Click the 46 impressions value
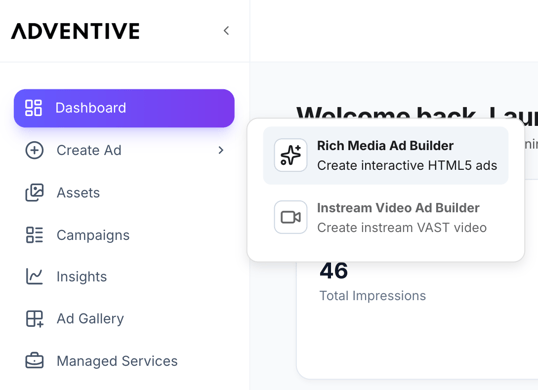Screen dimensions: 538x390 (x=334, y=271)
